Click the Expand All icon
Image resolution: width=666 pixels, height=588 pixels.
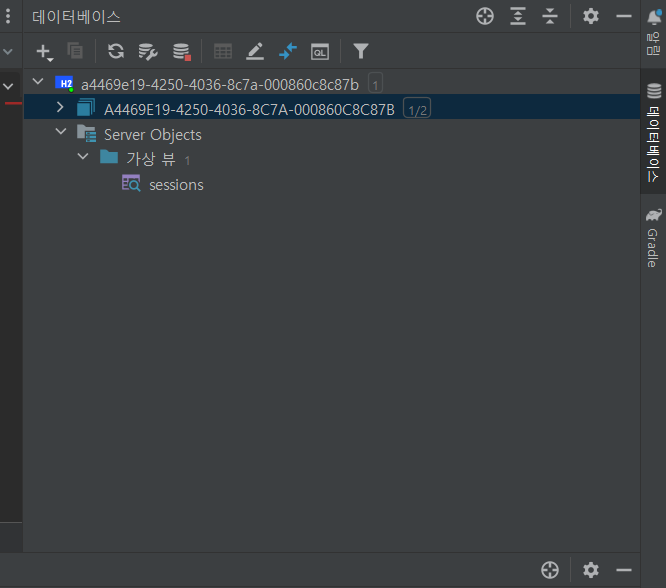click(518, 17)
